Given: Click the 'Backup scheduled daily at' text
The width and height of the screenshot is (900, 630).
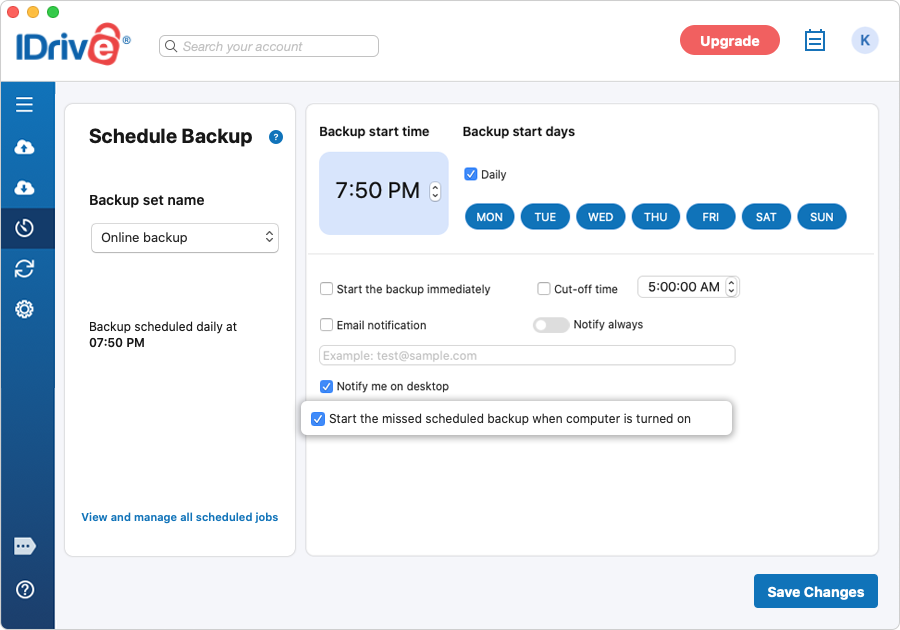Looking at the screenshot, I should [162, 326].
